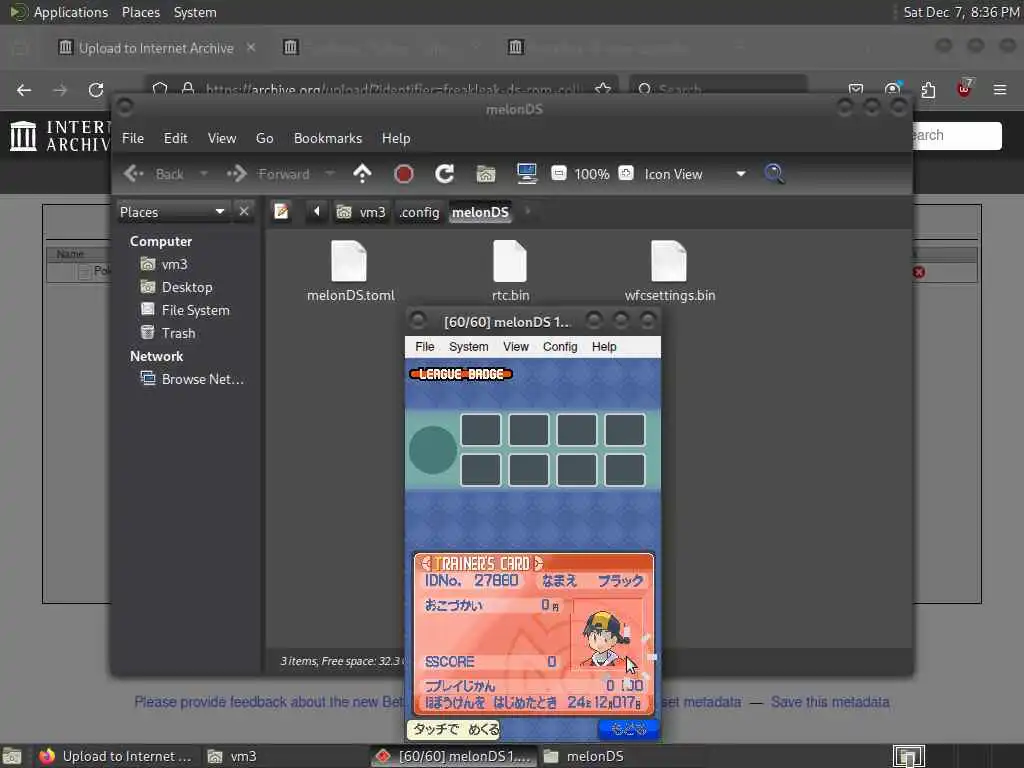Go to Home folder icon in toolbar
Image resolution: width=1024 pixels, height=768 pixels.
click(486, 174)
